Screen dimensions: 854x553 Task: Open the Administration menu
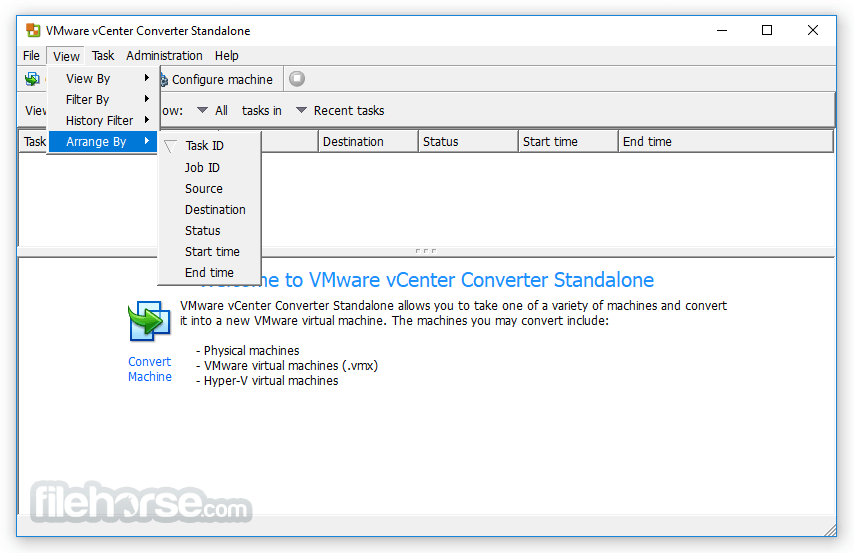[164, 56]
